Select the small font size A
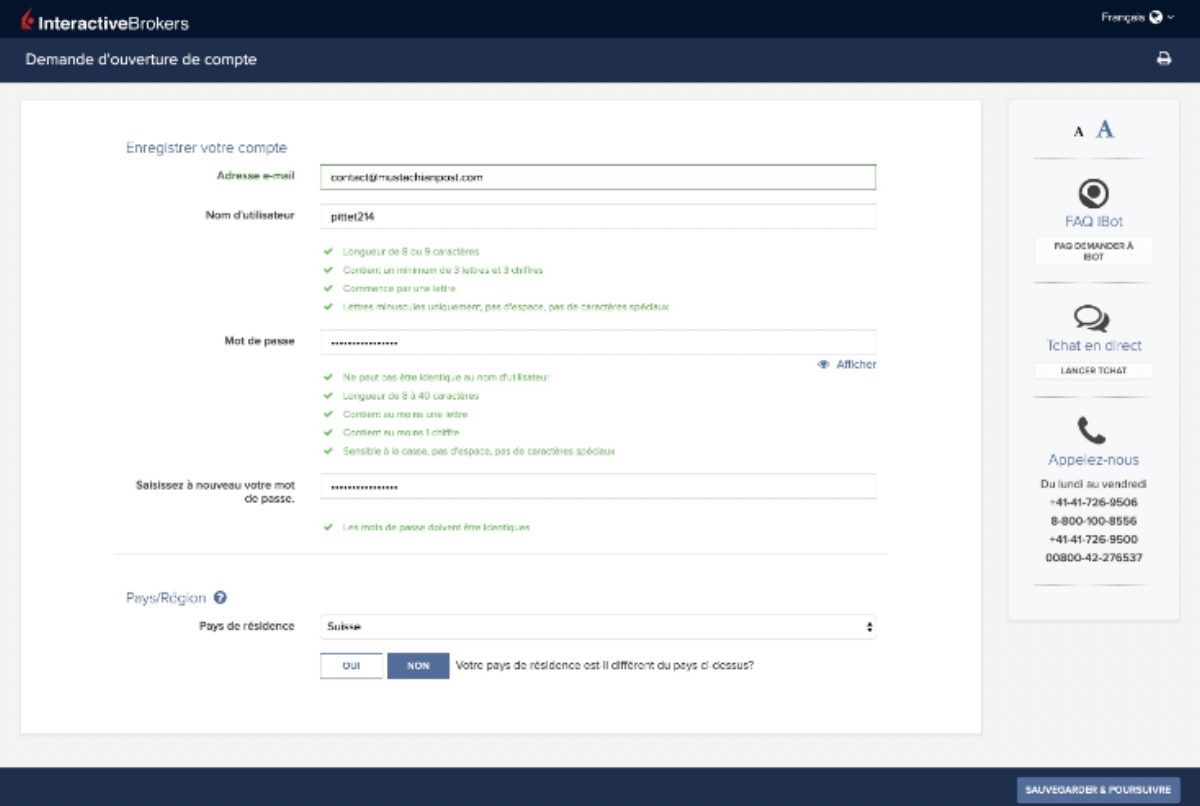The image size is (1200, 806). [1079, 131]
